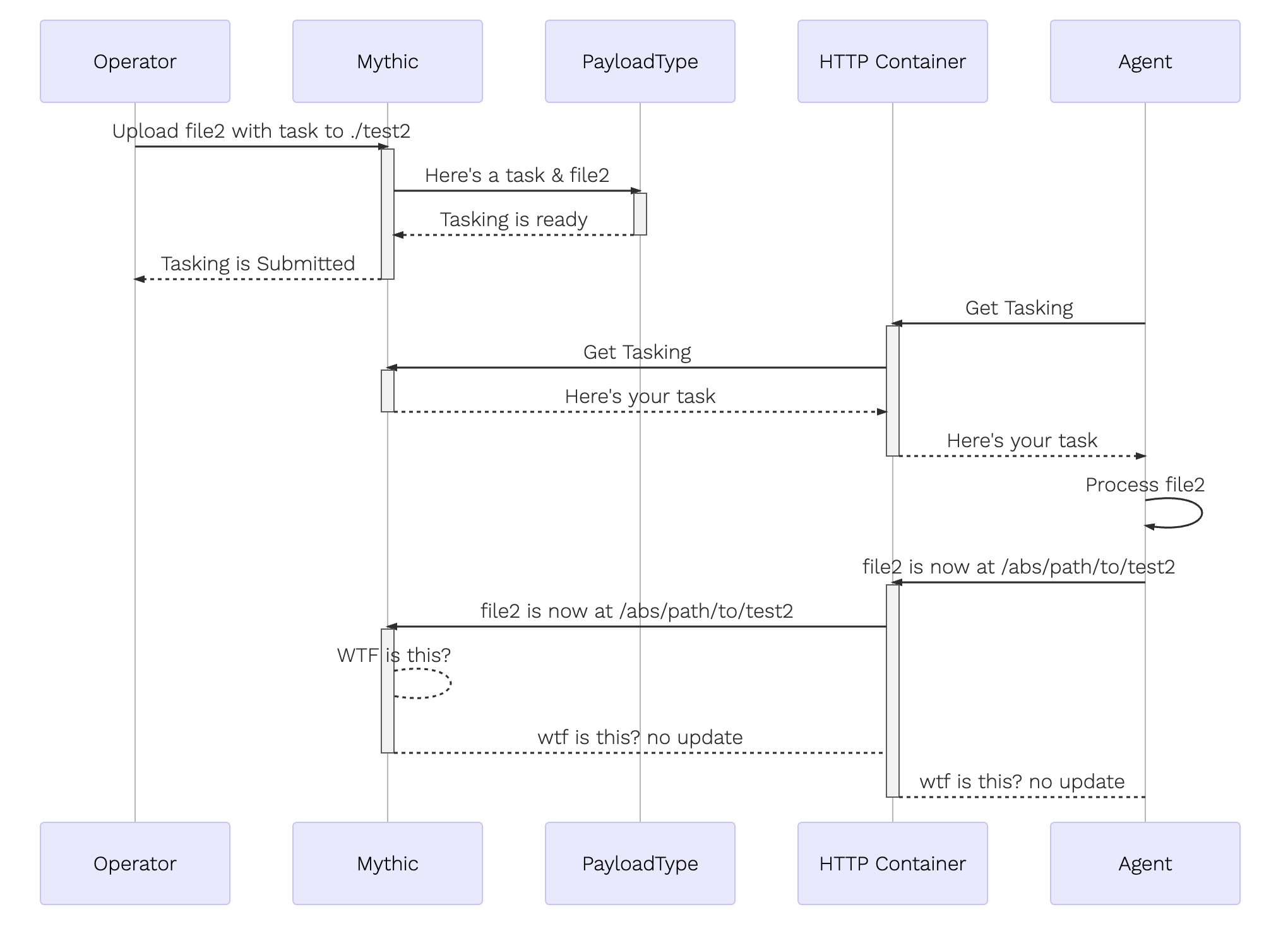Click the bottom Mythic participant box

tap(388, 863)
